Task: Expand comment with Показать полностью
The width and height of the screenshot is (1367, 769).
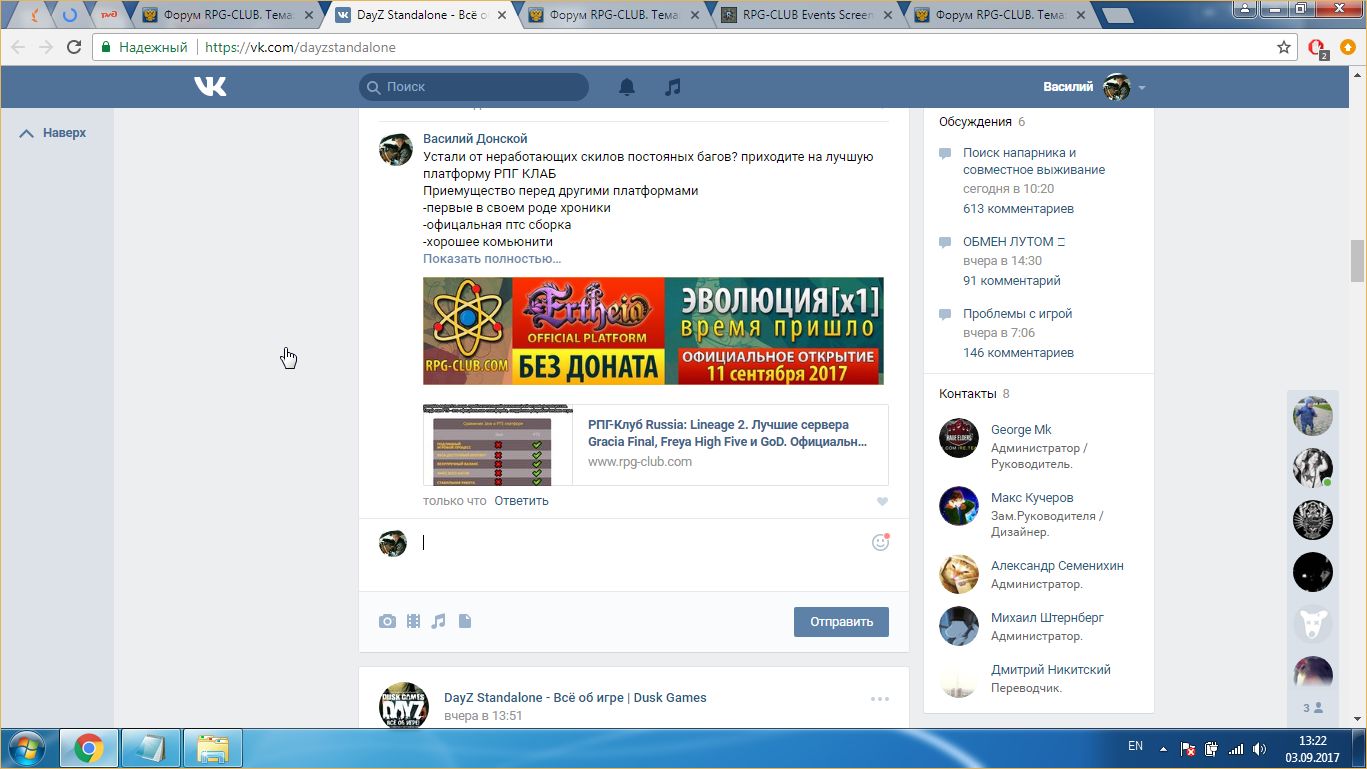Action: click(492, 258)
